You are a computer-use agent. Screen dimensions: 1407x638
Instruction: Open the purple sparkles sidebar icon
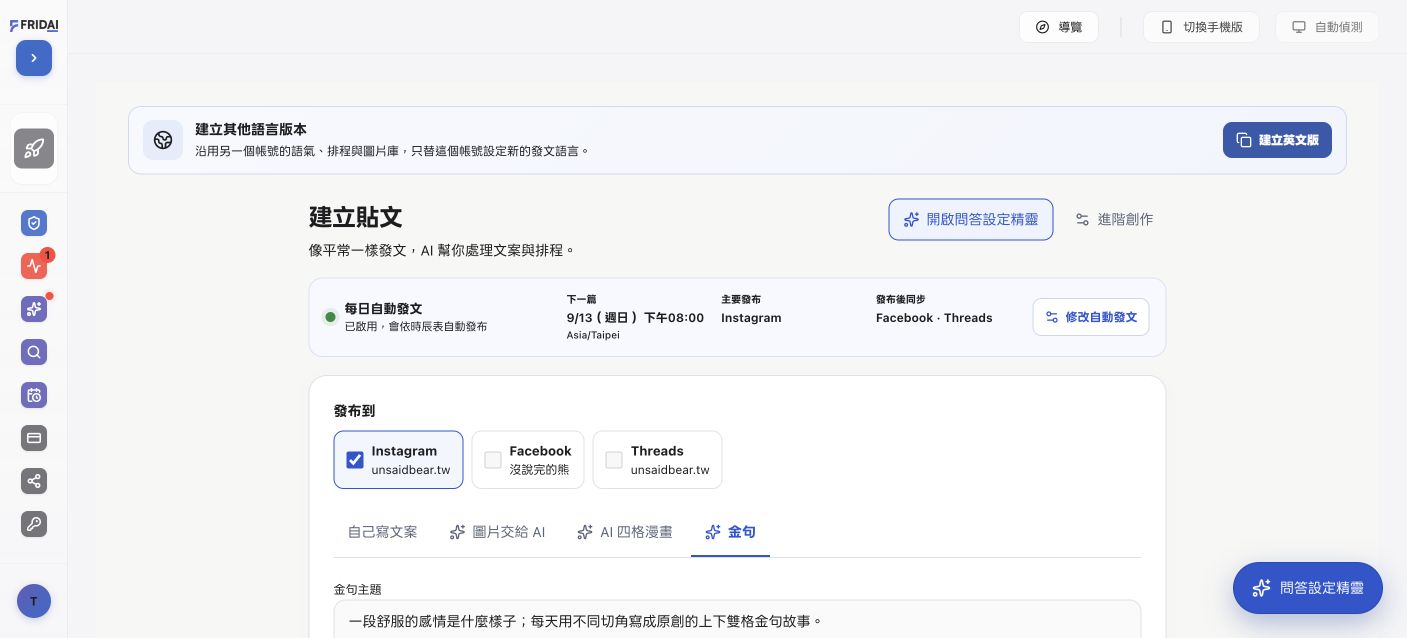coord(34,309)
